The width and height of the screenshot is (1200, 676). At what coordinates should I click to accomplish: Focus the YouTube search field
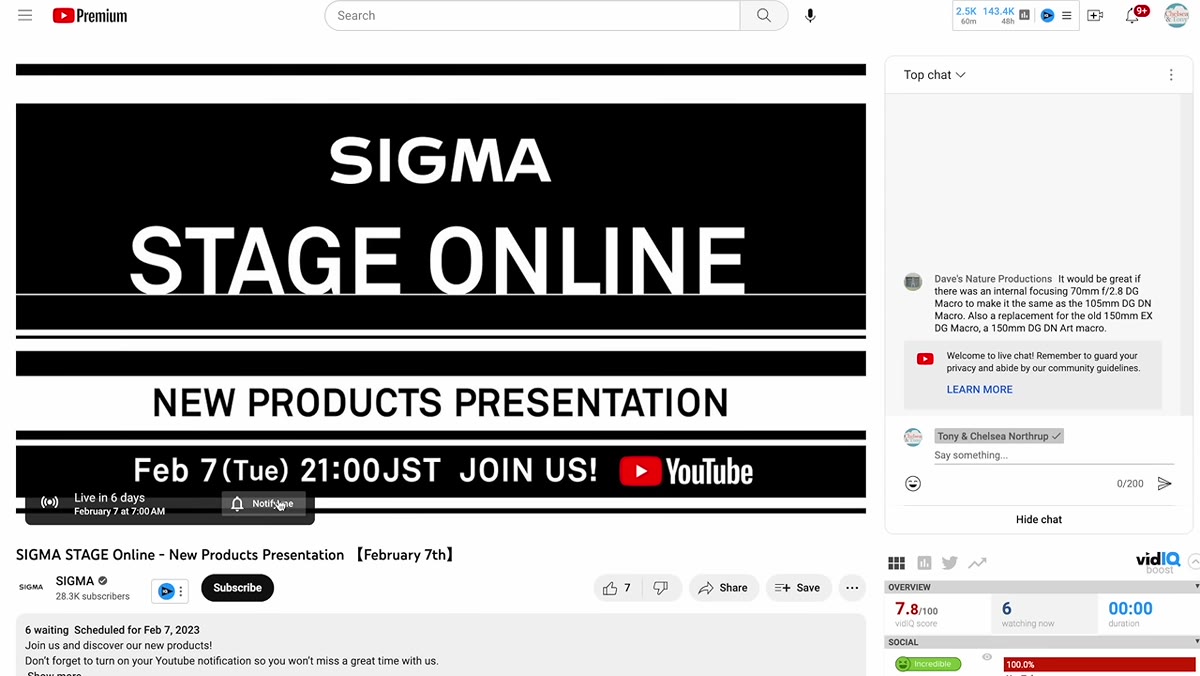pyautogui.click(x=532, y=16)
